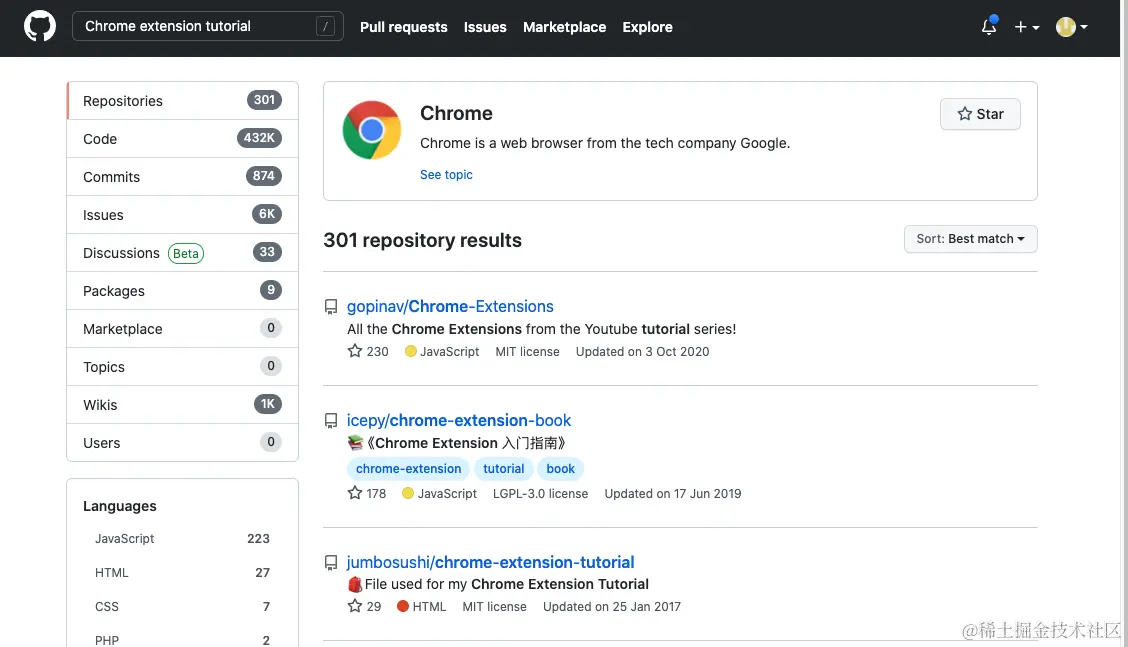Click the repo icon beside gopinav/Chrome-Extensions
The image size is (1128, 647).
click(x=331, y=307)
